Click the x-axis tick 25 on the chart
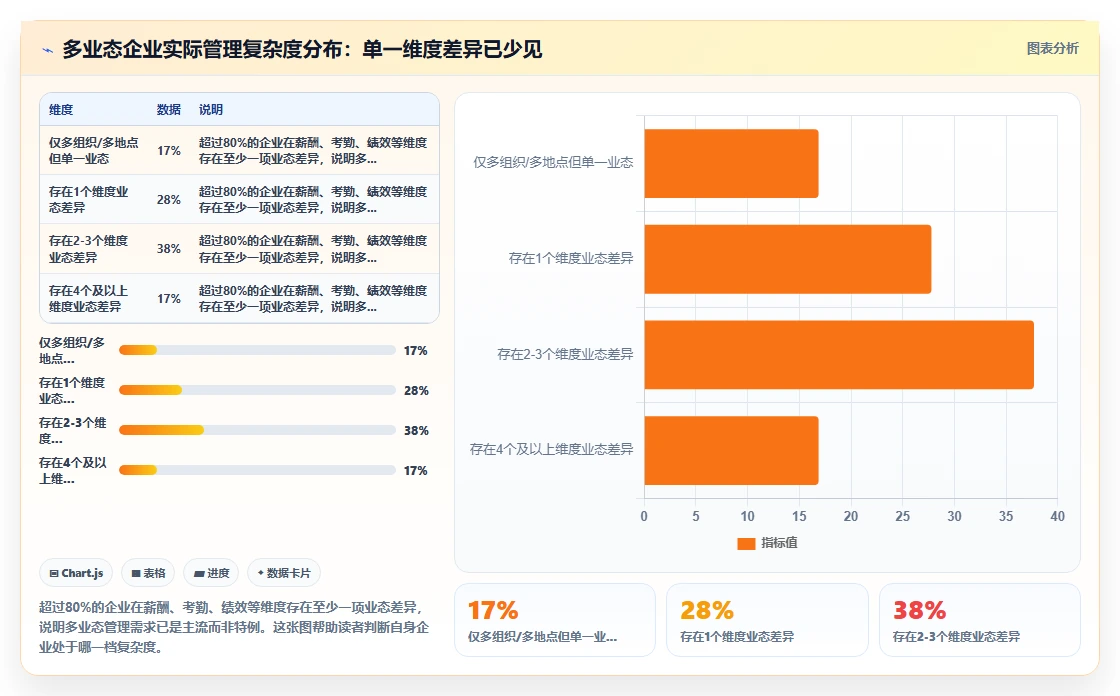This screenshot has height=696, width=1120. [x=903, y=517]
